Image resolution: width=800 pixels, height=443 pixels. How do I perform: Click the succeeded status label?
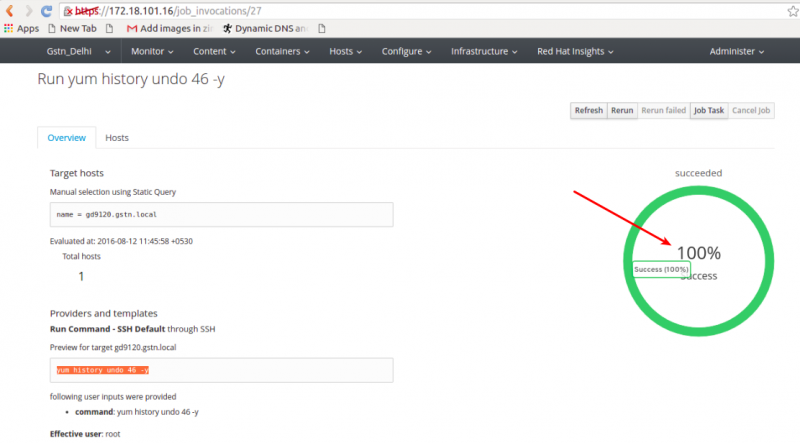click(698, 173)
